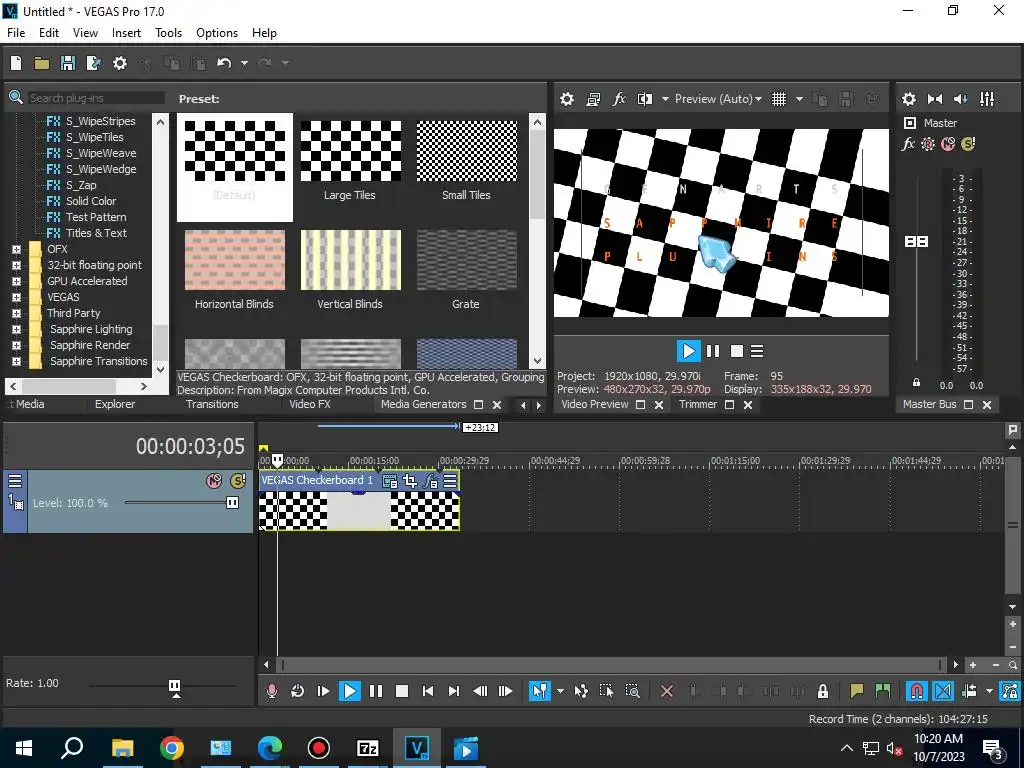Screen dimensions: 1024x768
Task: Select the Zoom edit tool
Action: point(632,691)
